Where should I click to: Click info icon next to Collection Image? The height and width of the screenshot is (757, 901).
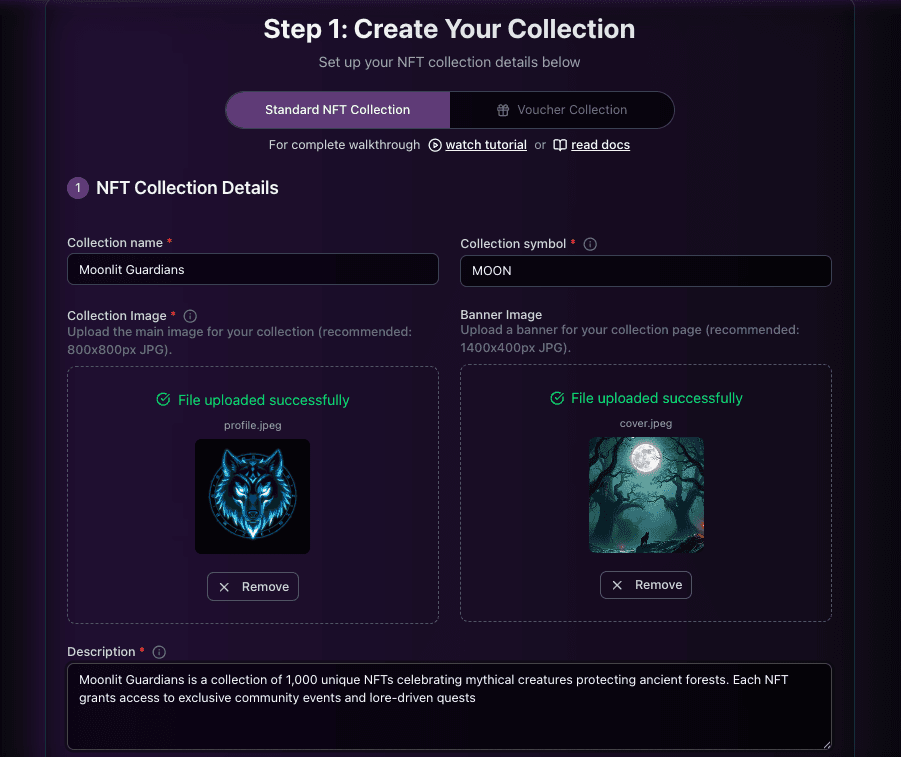(x=190, y=316)
